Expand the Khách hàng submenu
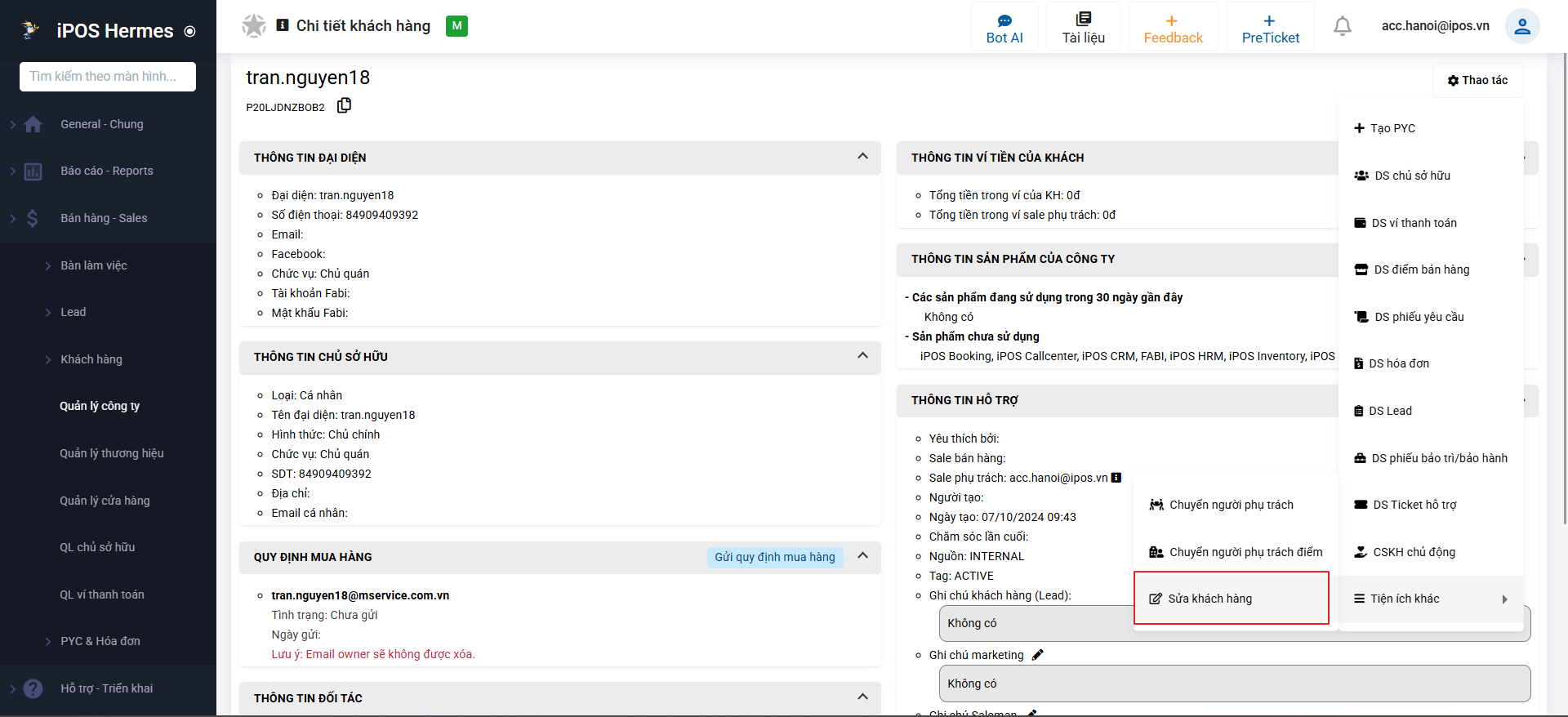1568x717 pixels. 48,359
